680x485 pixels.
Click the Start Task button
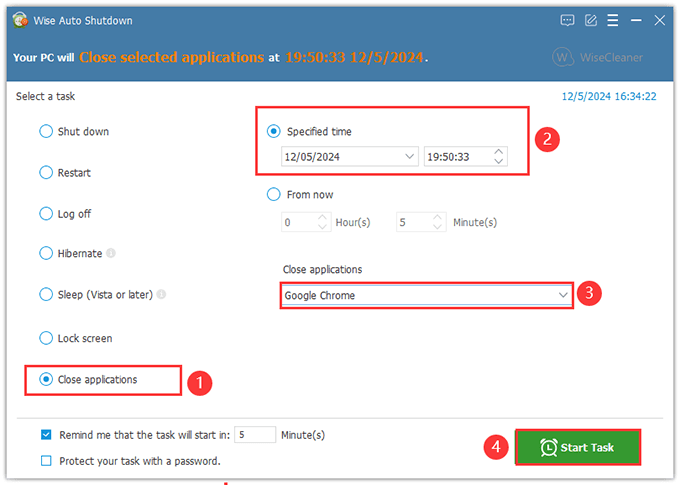[578, 447]
